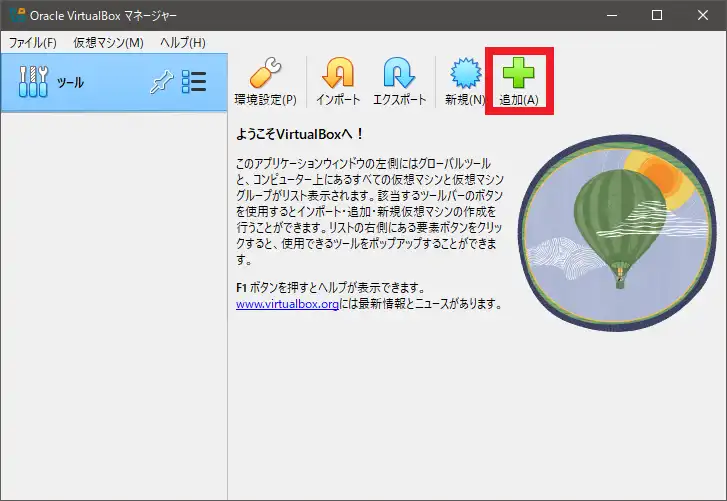Open the ファイル(F) menu
727x501 pixels.
click(x=32, y=43)
